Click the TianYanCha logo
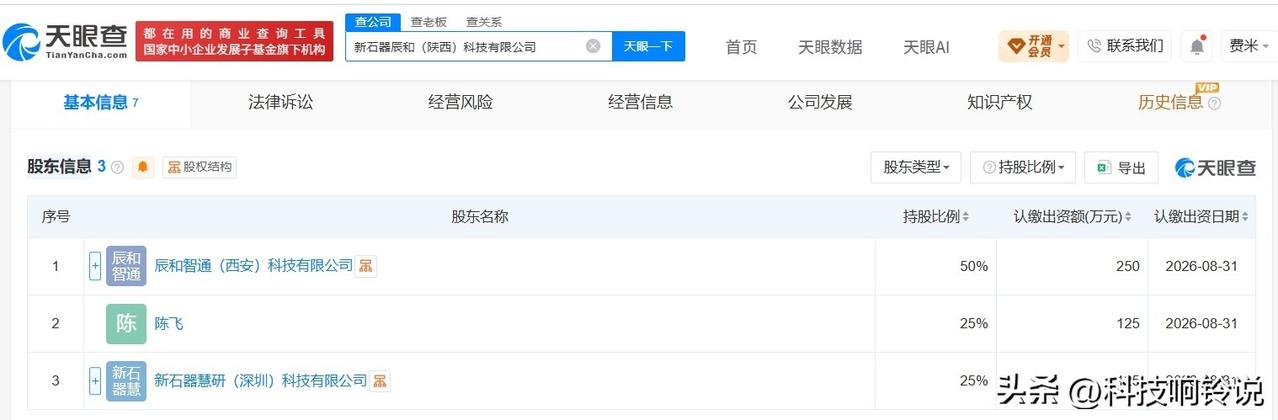The height and width of the screenshot is (420, 1278). click(x=66, y=40)
